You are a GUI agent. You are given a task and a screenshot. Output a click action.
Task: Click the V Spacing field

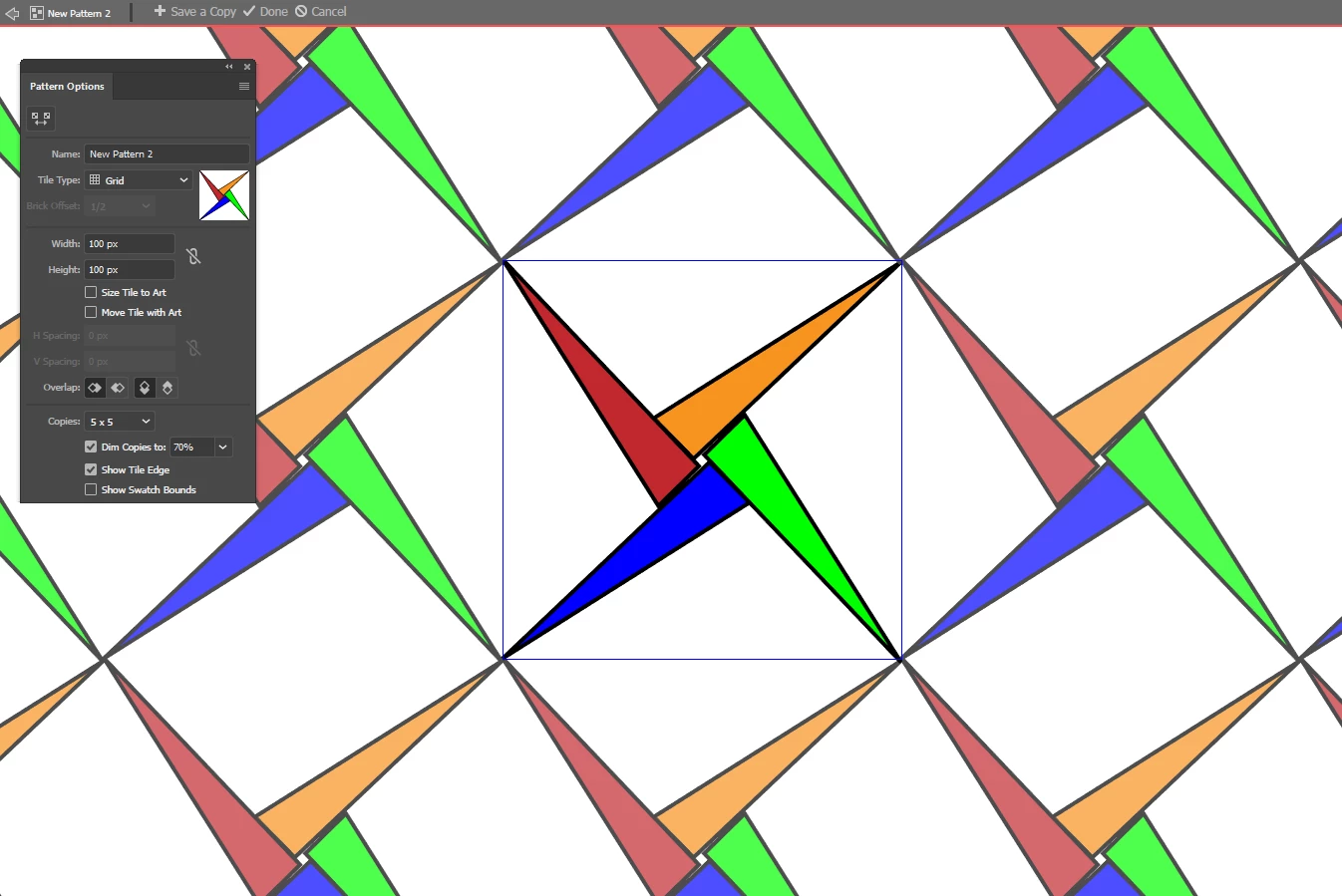point(130,362)
